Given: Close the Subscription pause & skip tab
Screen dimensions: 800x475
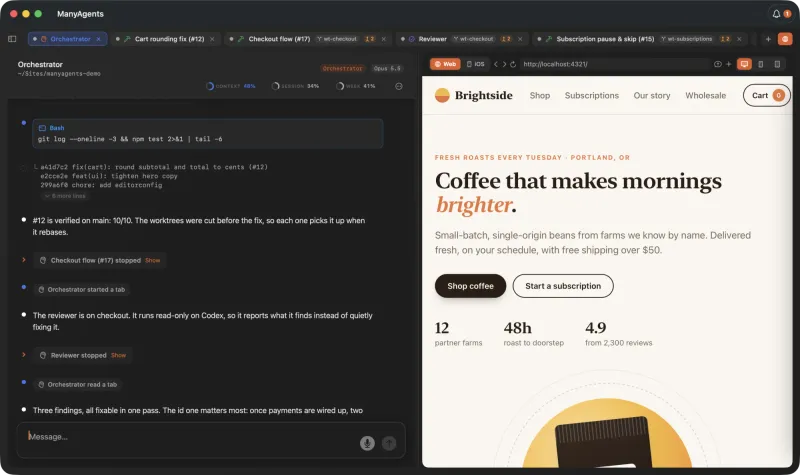Looking at the screenshot, I should click(x=739, y=39).
